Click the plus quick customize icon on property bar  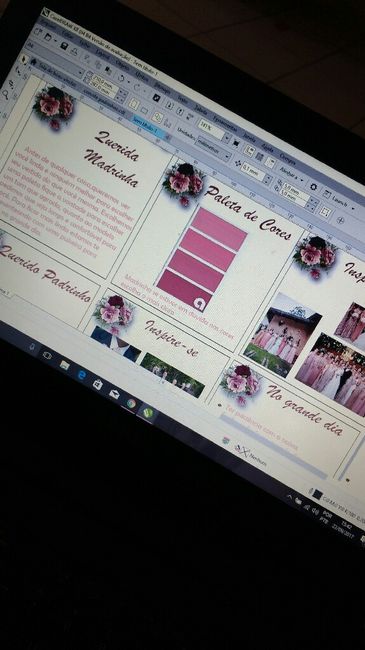tap(340, 220)
